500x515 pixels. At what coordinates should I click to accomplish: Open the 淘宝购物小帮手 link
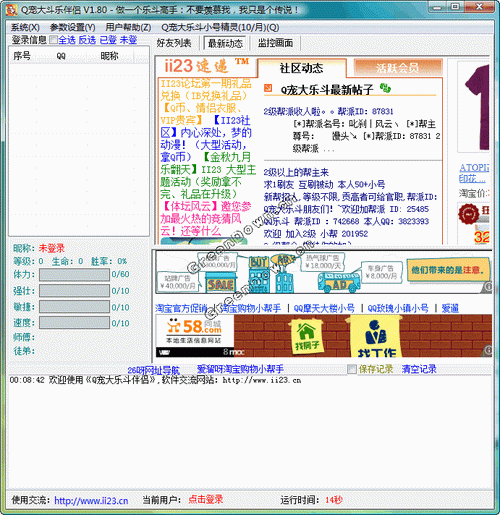250,308
